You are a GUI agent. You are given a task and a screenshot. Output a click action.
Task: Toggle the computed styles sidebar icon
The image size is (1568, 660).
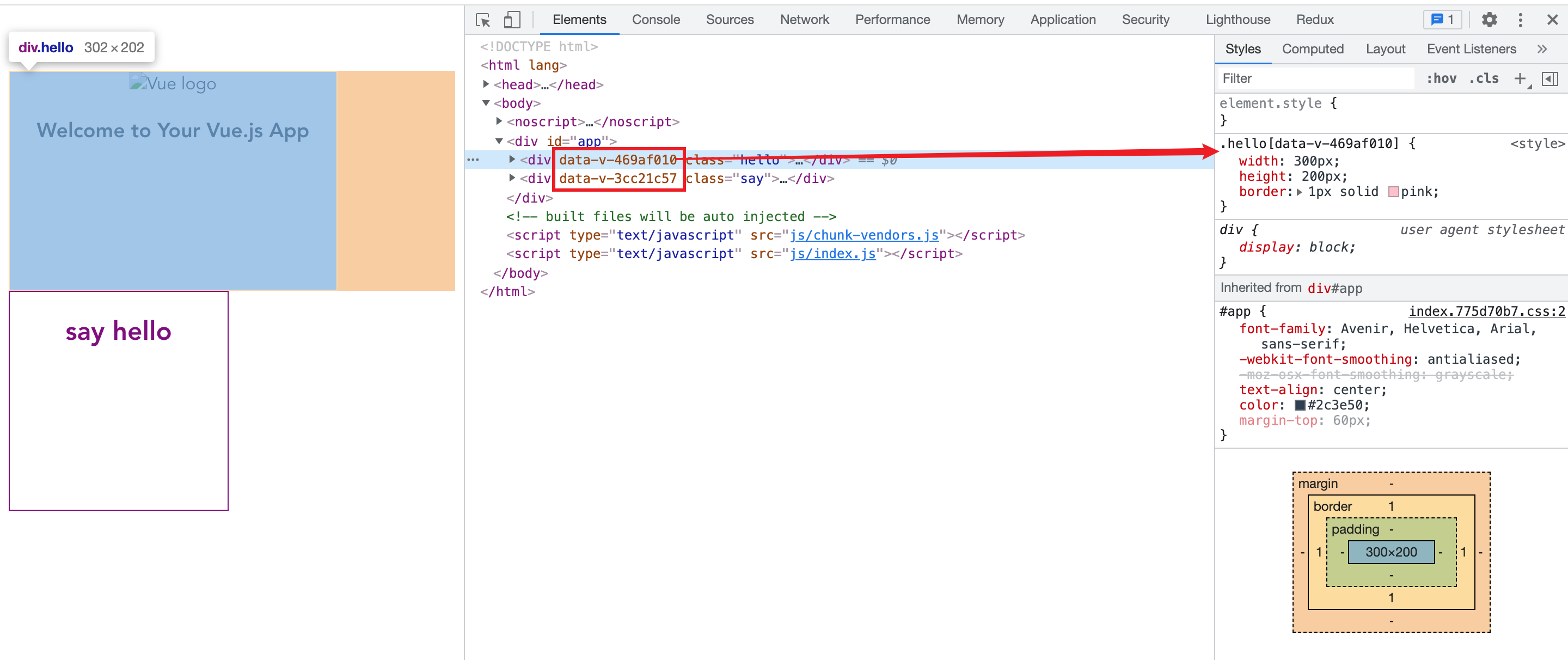1549,78
